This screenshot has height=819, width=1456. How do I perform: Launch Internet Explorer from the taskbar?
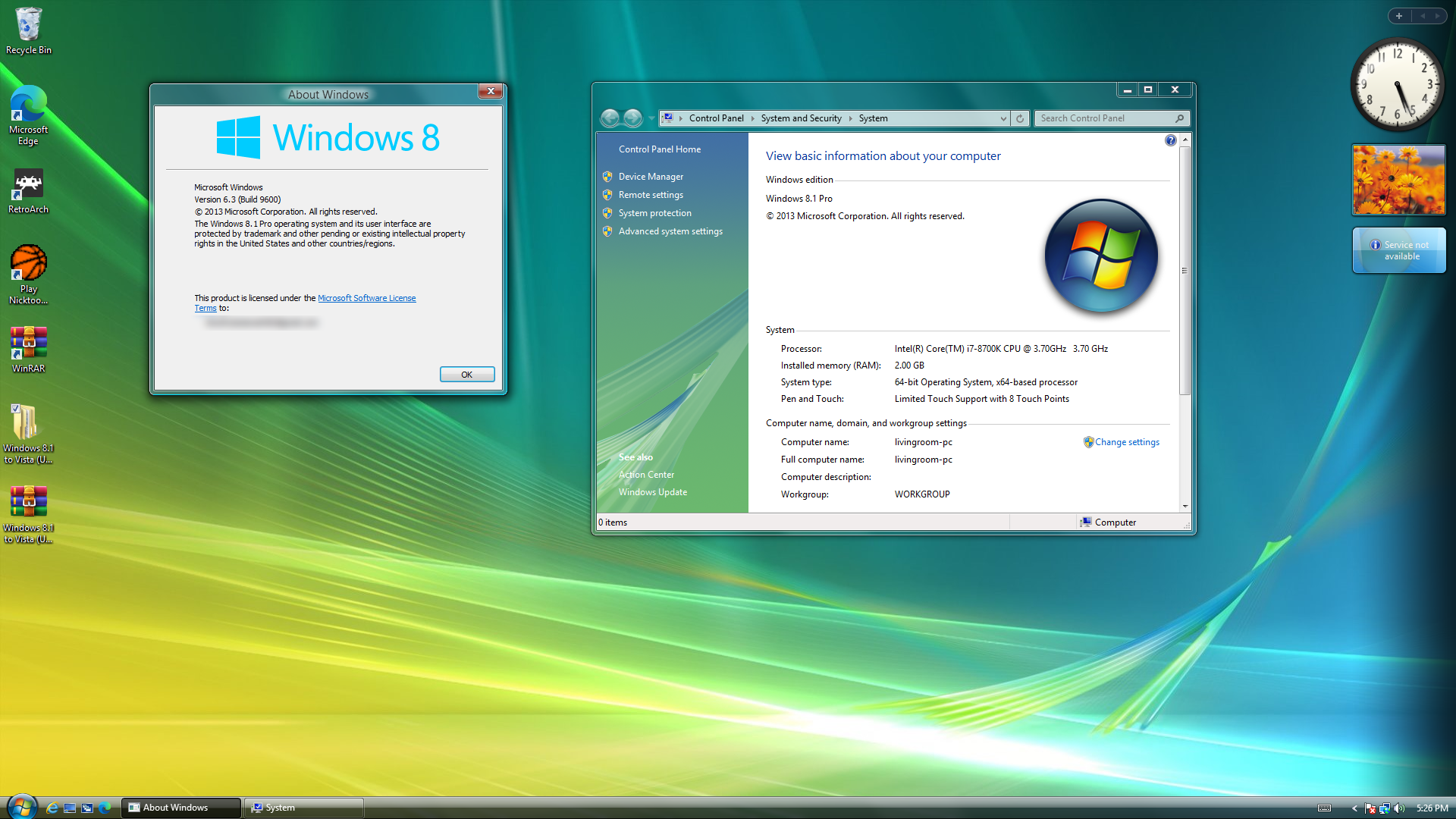(x=52, y=808)
